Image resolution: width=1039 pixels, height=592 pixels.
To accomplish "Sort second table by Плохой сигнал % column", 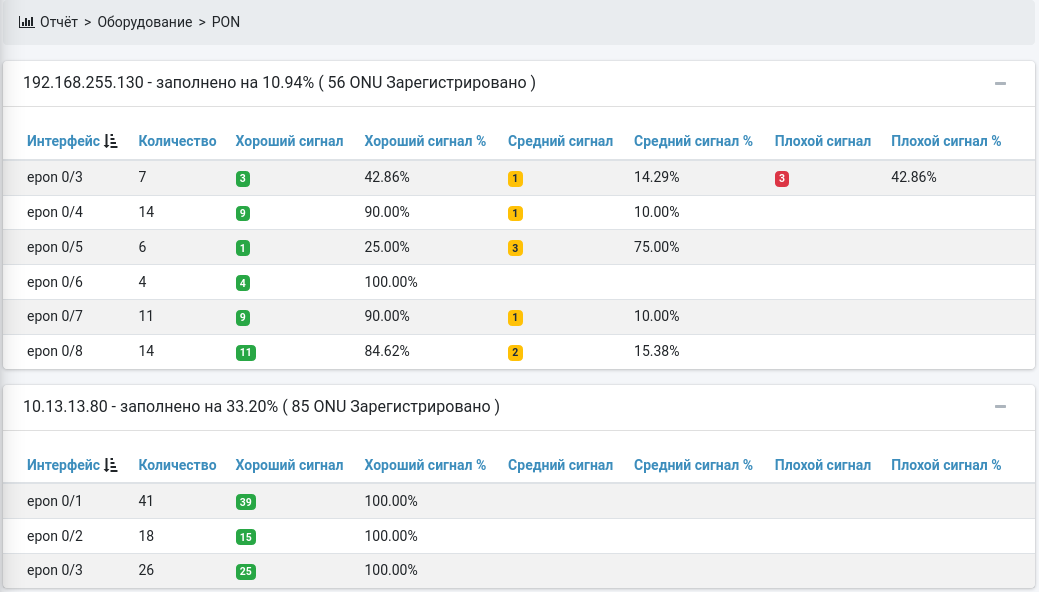I will (x=945, y=465).
